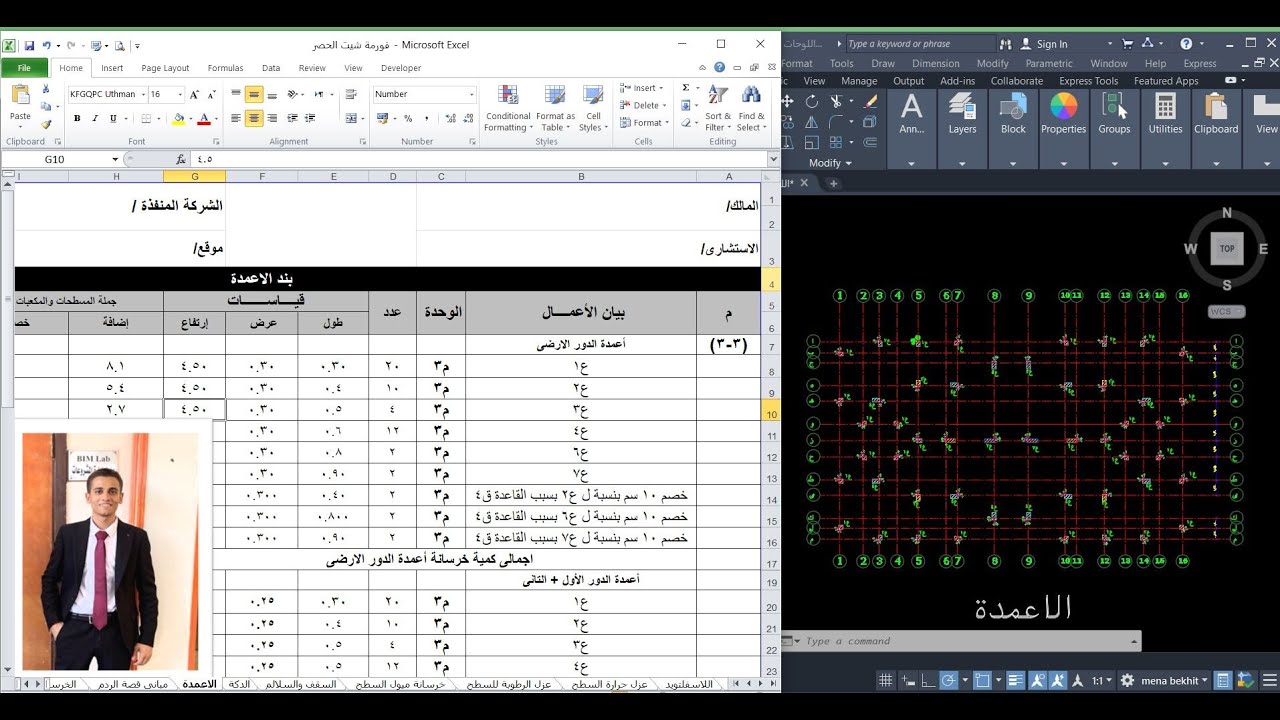Click the Insert cells button
The image size is (1280, 720).
click(643, 88)
